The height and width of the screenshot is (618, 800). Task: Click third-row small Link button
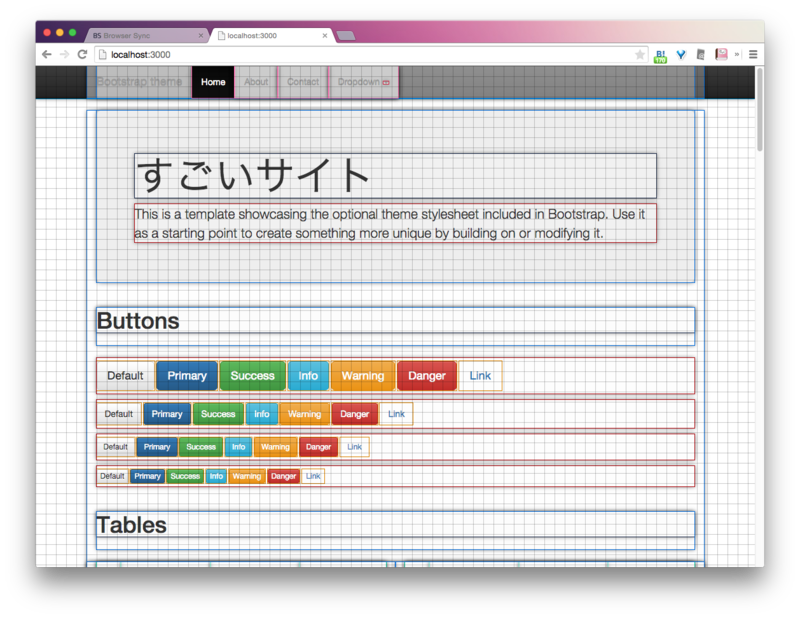pyautogui.click(x=355, y=447)
